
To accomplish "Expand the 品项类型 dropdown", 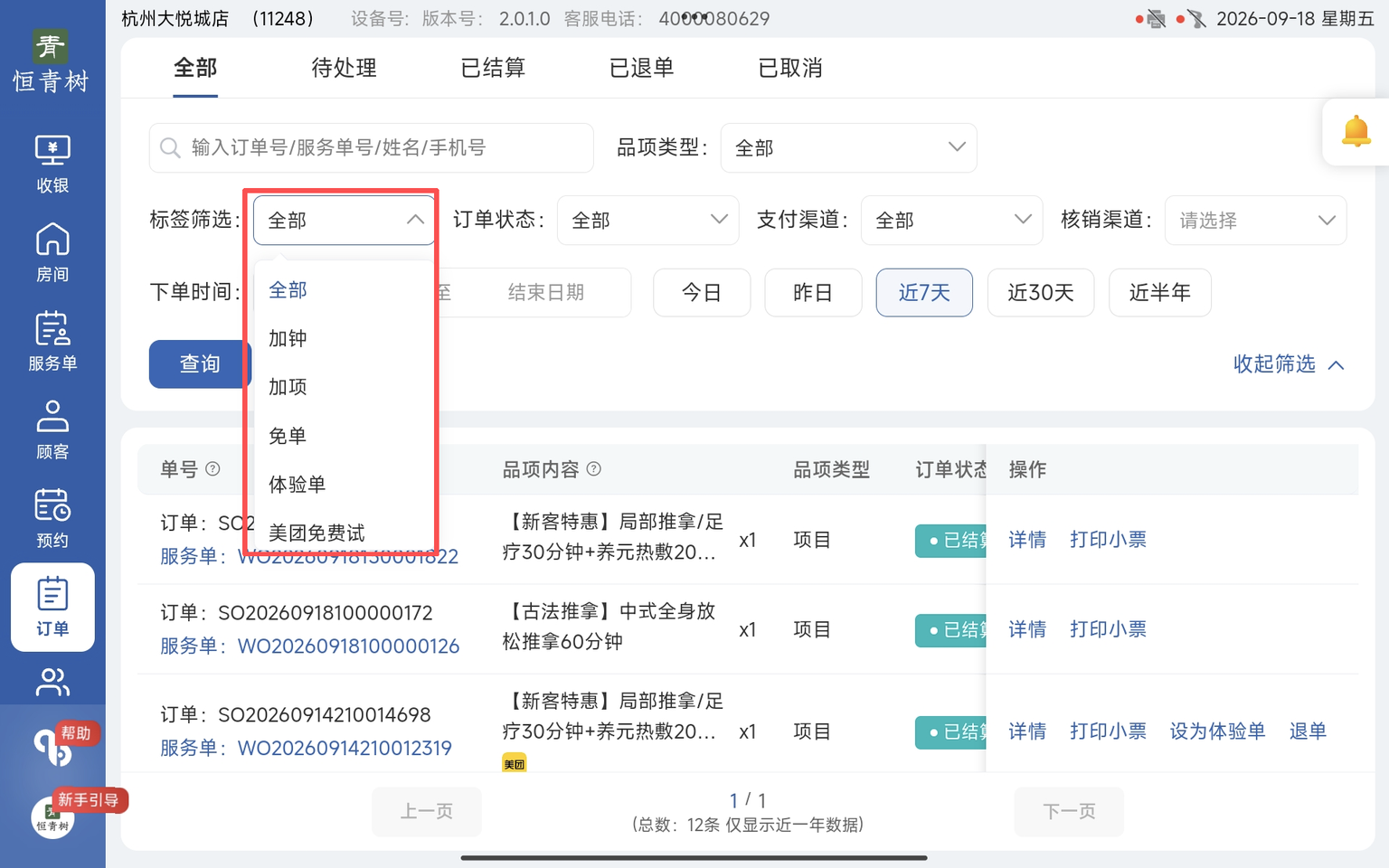I will (848, 147).
